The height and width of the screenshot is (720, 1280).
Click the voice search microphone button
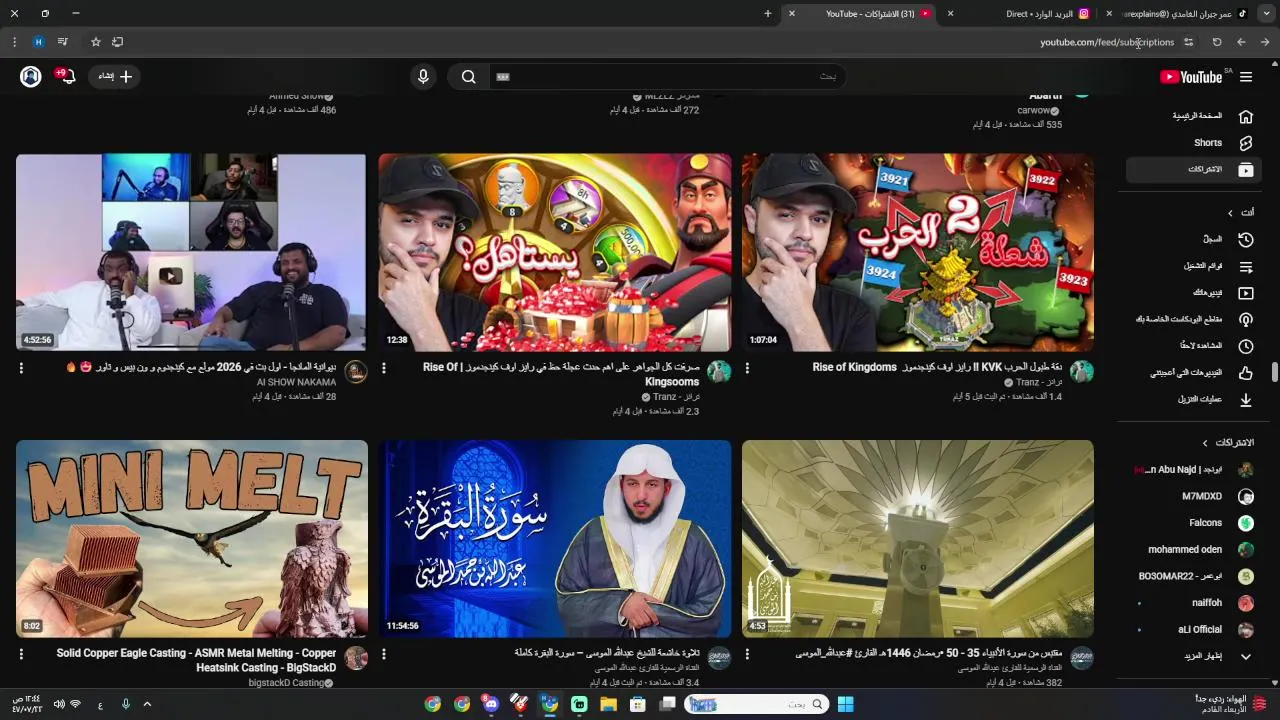pos(423,77)
